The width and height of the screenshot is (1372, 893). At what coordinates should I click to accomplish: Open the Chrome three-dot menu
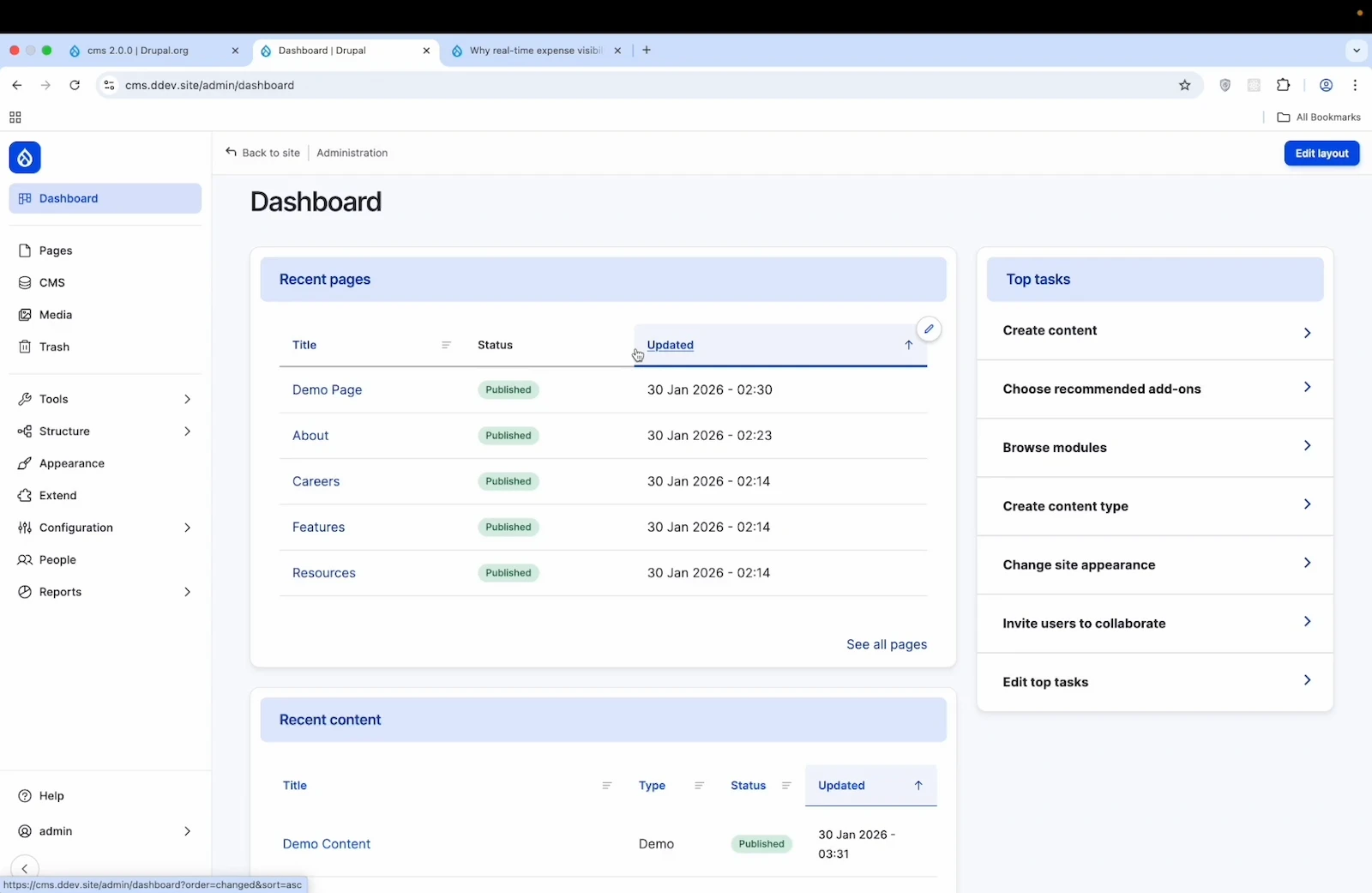click(x=1355, y=85)
